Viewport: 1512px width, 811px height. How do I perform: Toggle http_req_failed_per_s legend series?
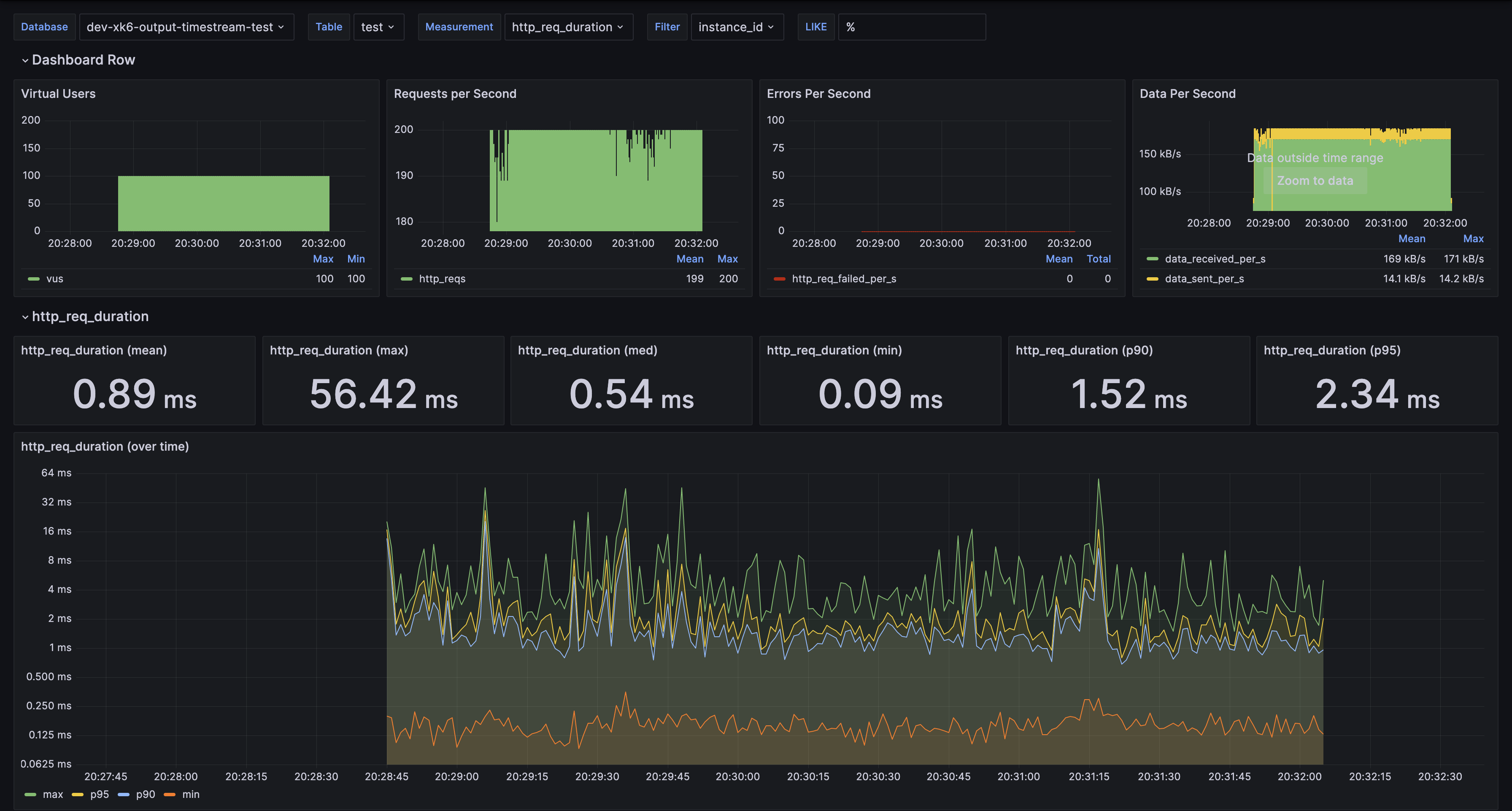point(843,279)
